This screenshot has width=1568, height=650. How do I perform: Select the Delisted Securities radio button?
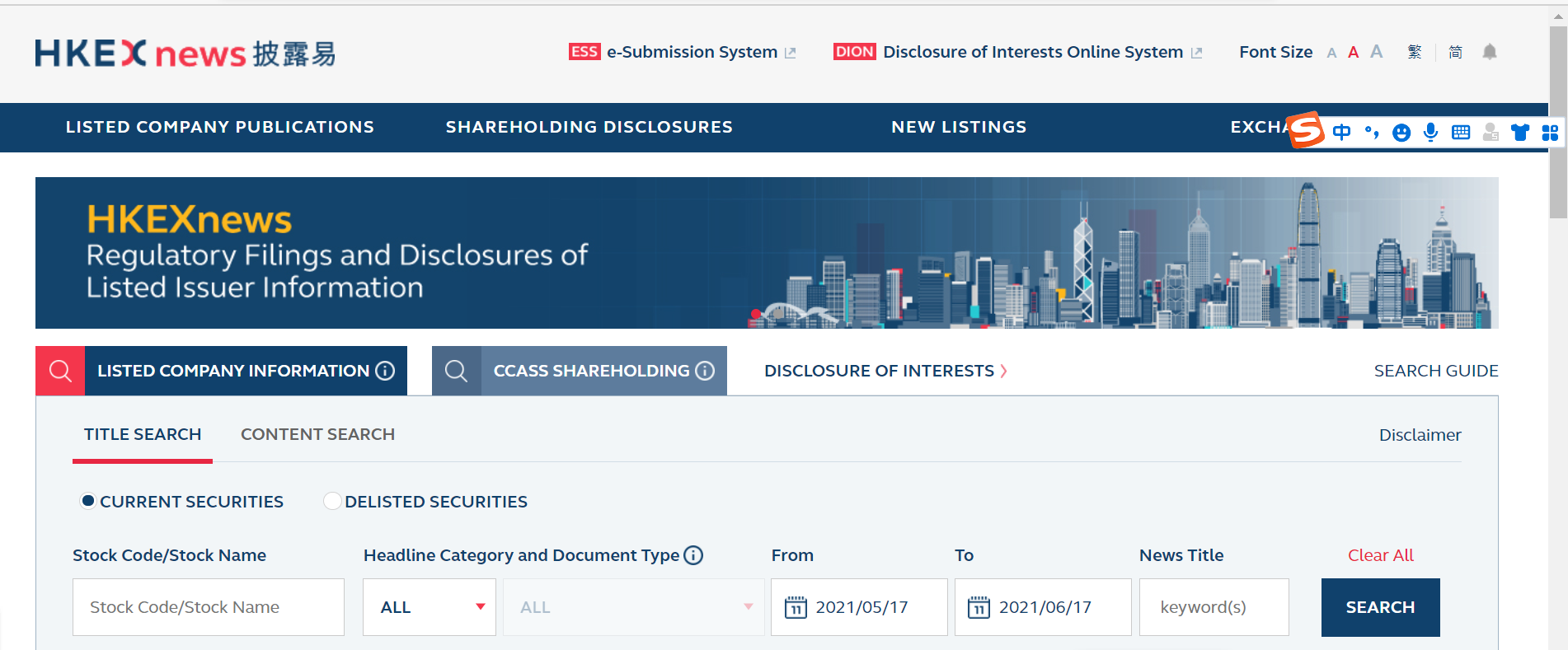point(332,501)
